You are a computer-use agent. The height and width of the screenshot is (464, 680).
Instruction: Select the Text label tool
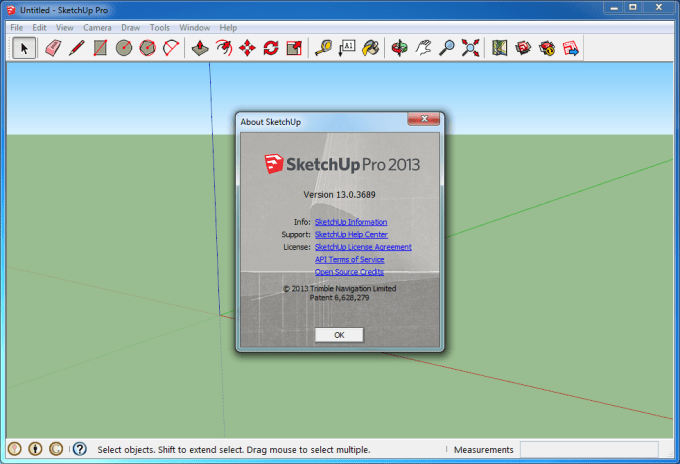(347, 48)
